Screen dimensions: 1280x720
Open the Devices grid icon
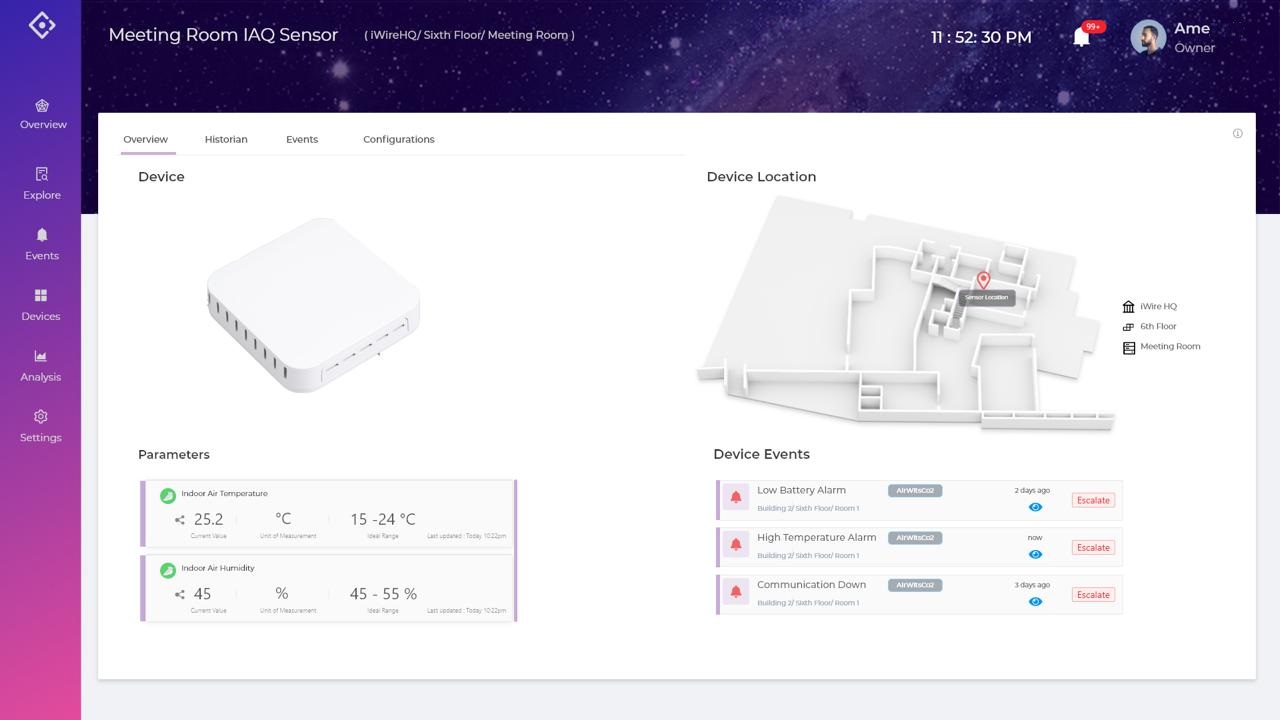[41, 296]
